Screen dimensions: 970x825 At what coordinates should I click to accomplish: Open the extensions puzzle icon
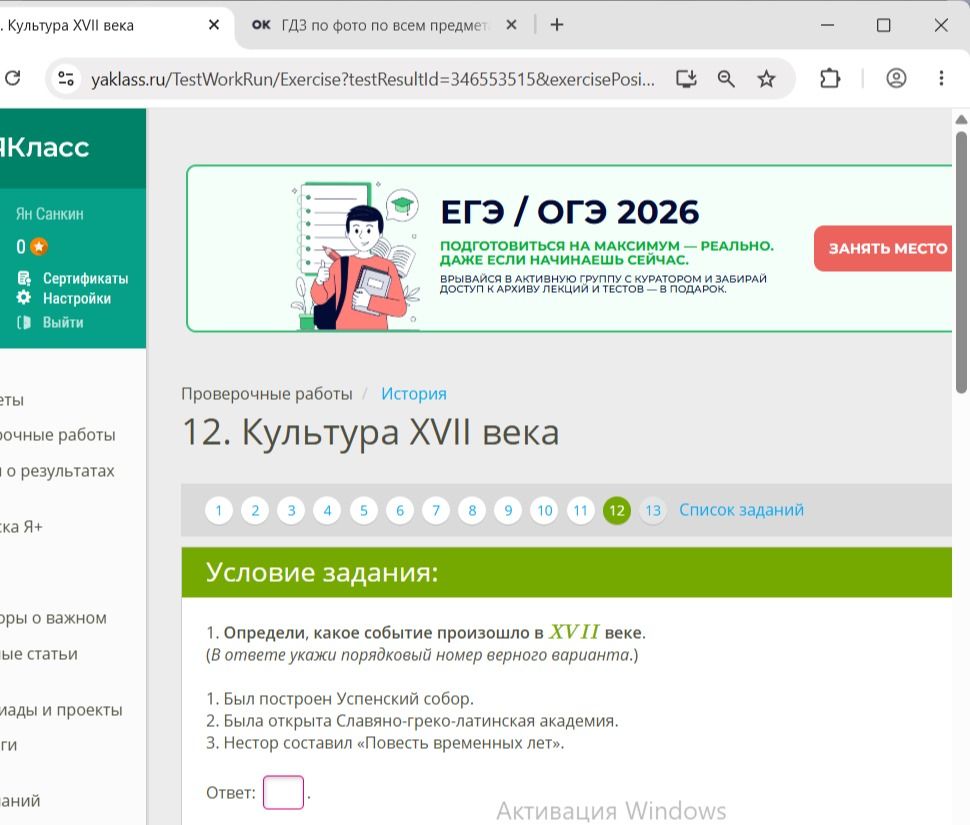coord(830,79)
